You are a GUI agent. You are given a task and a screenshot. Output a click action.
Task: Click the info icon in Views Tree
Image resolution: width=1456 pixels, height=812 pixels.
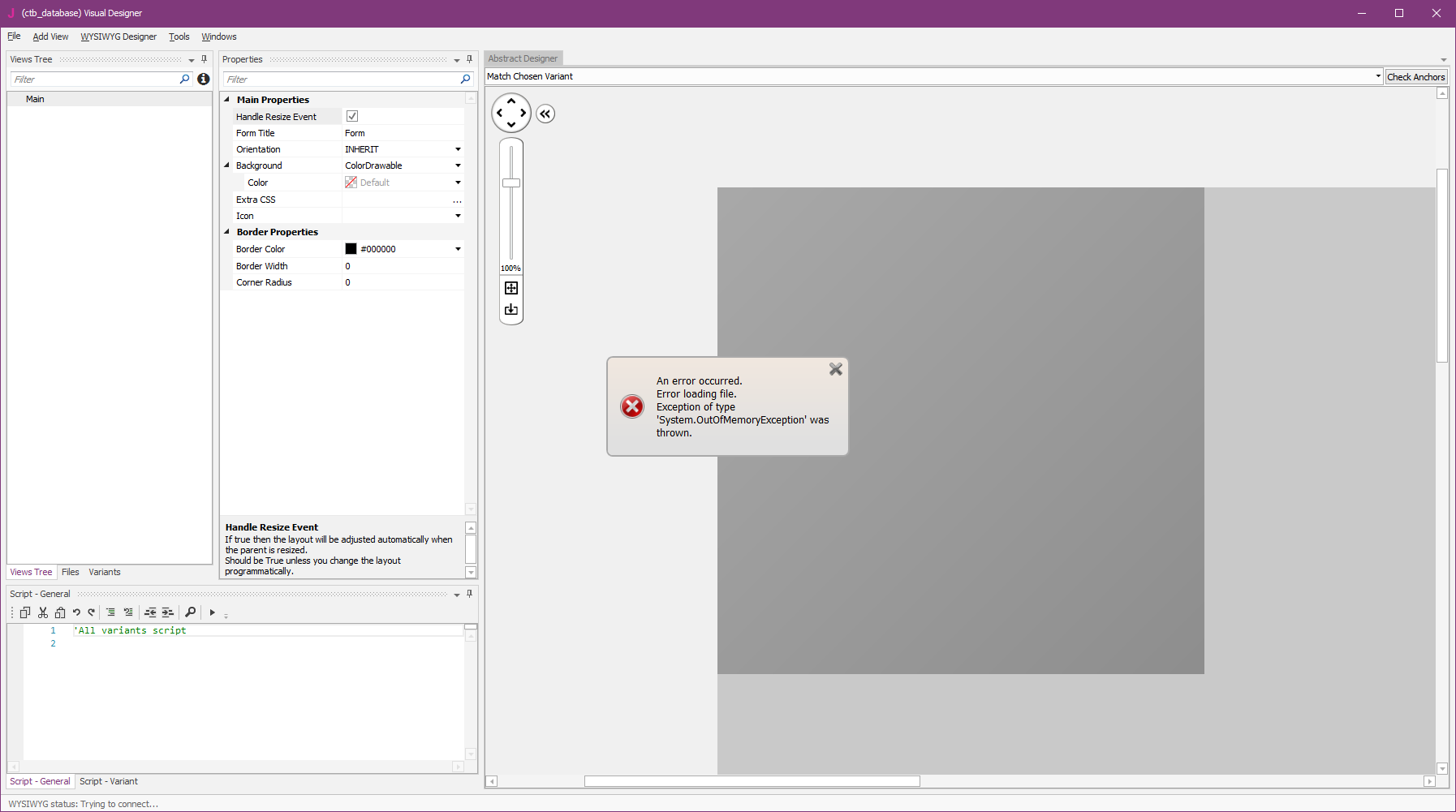[204, 79]
